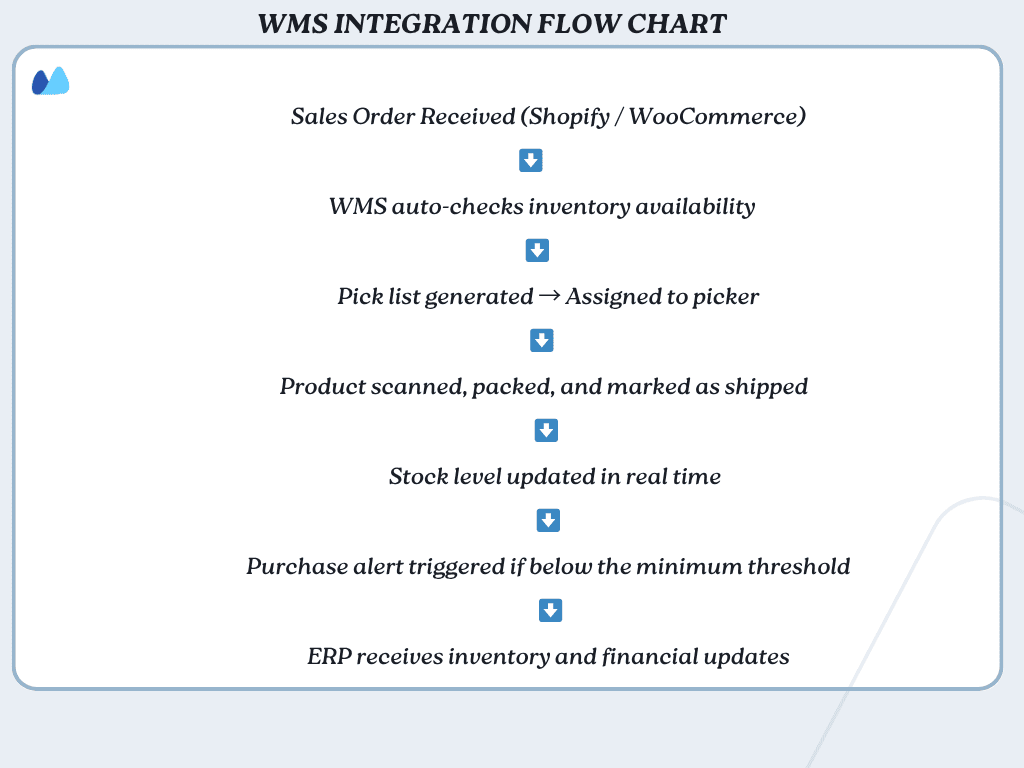
Task: Click down arrow below Product scanned step
Action: pyautogui.click(x=546, y=431)
